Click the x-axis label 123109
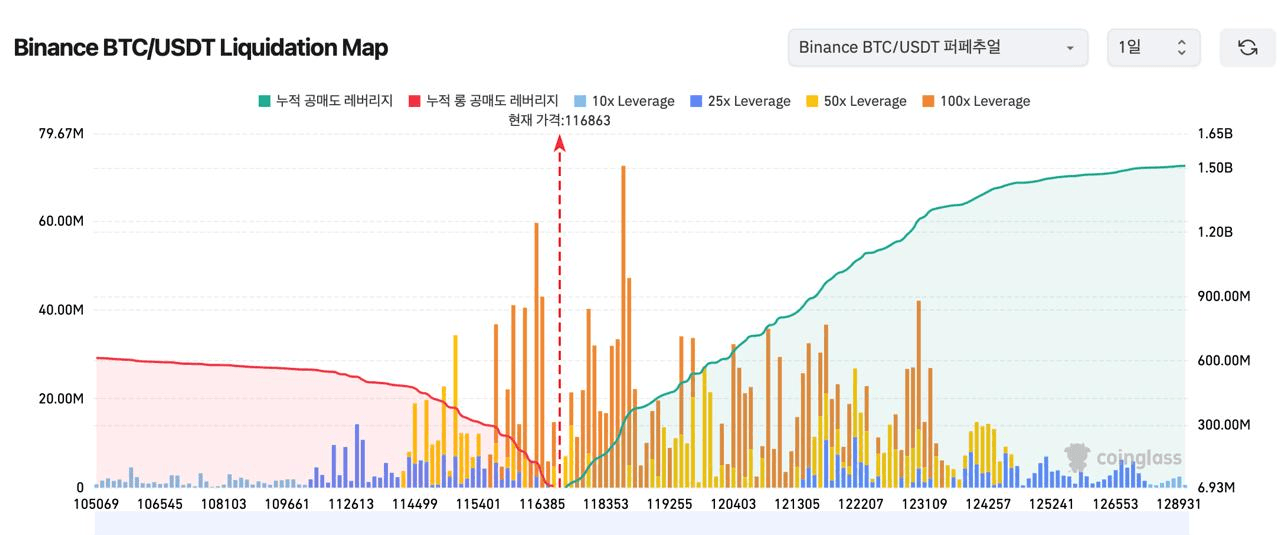 tap(924, 504)
